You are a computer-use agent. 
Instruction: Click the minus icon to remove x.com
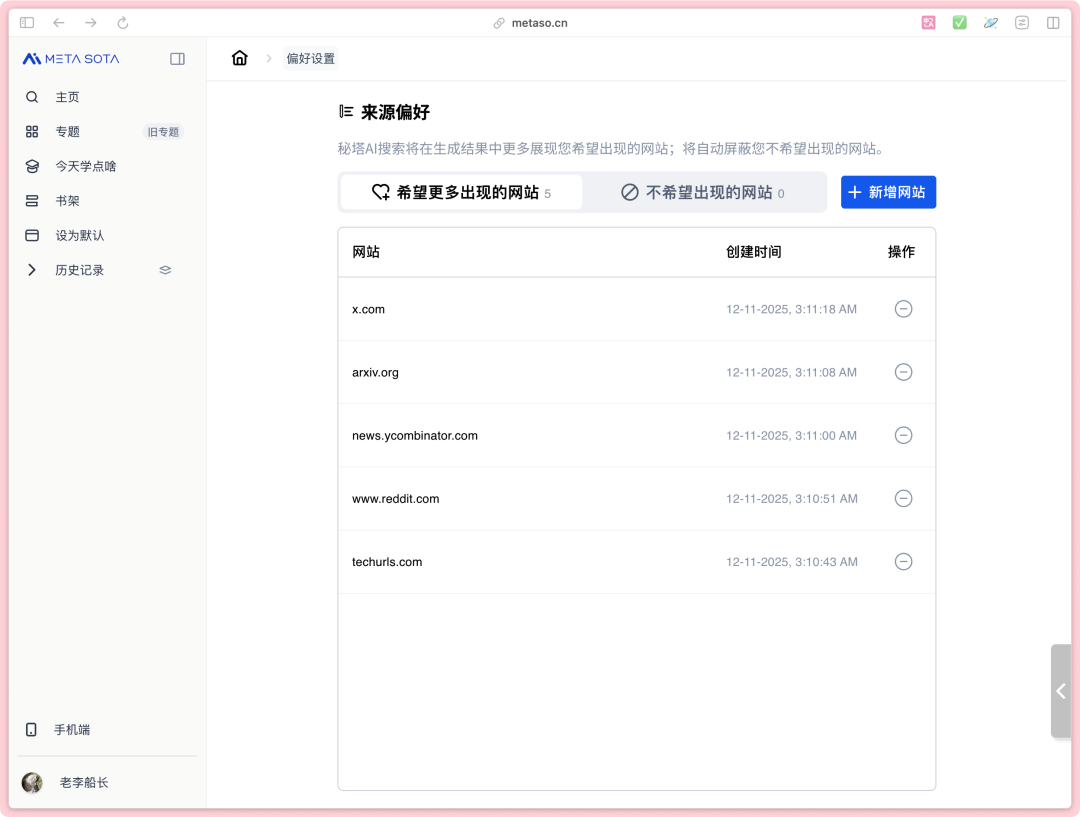(903, 309)
